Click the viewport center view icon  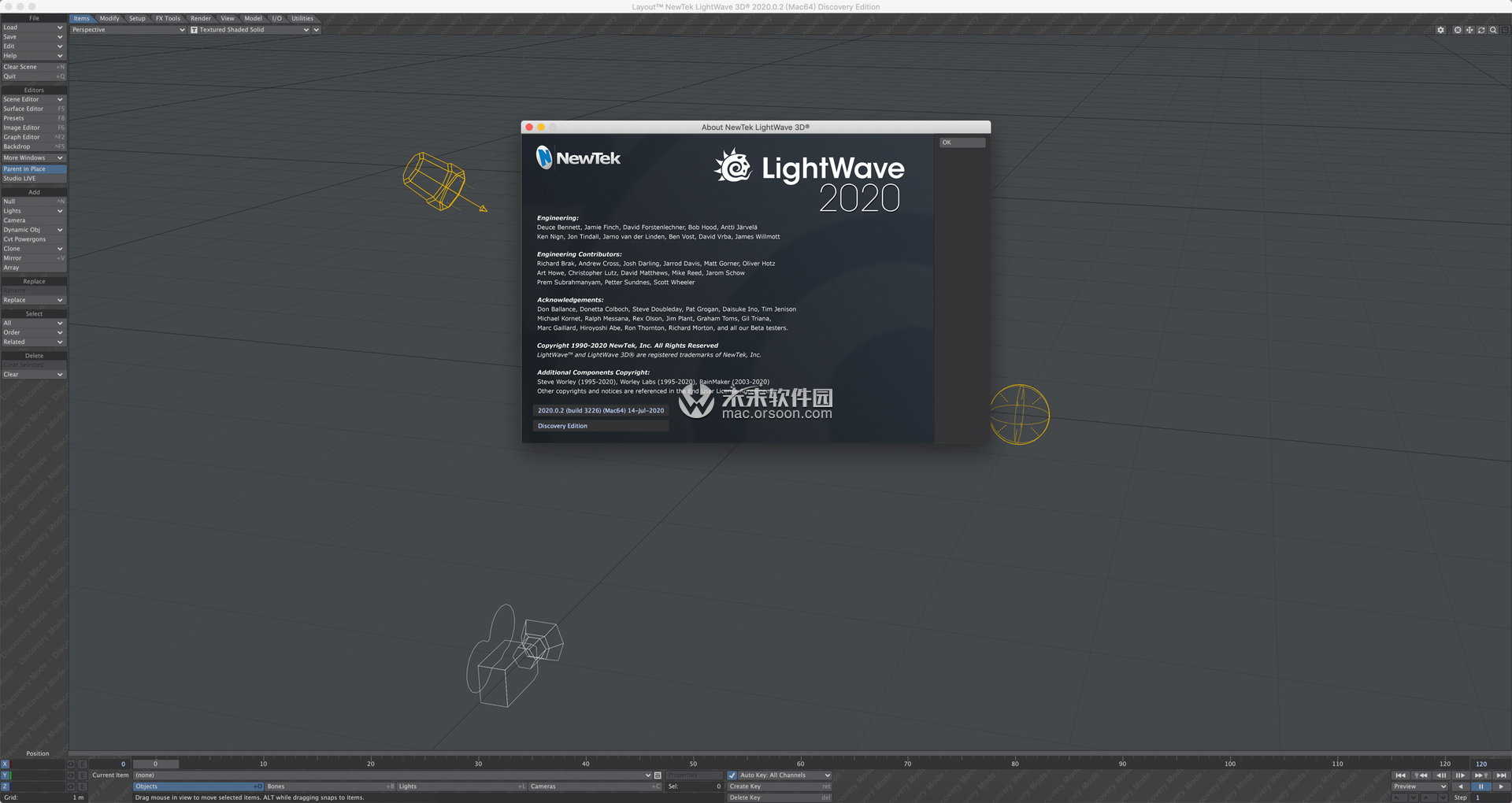click(x=1458, y=30)
